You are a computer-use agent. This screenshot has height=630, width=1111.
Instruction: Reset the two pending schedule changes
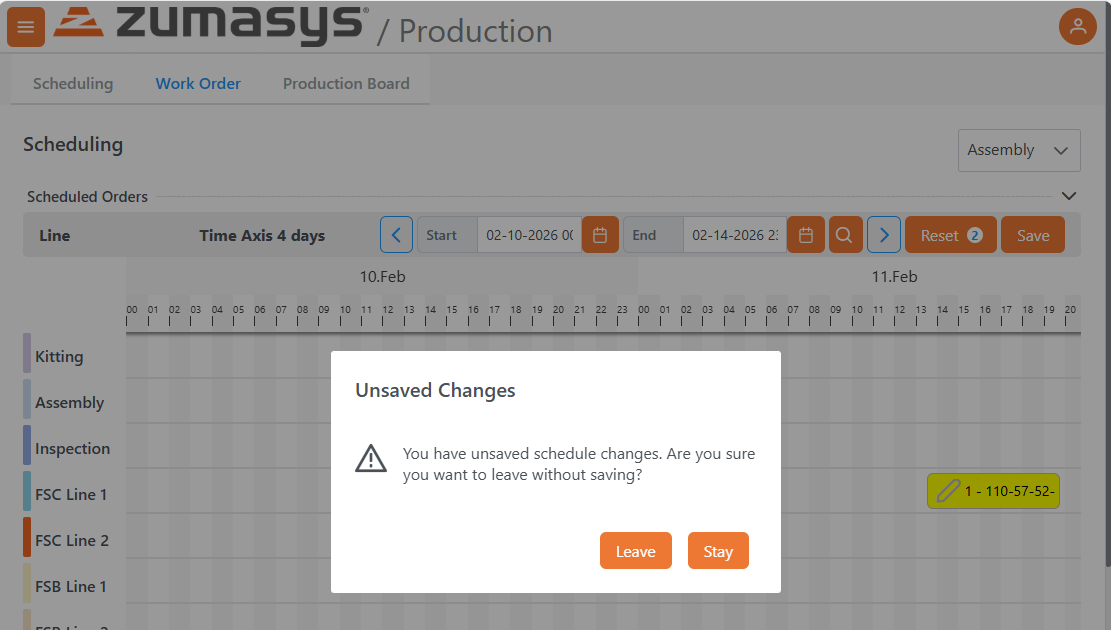(950, 234)
